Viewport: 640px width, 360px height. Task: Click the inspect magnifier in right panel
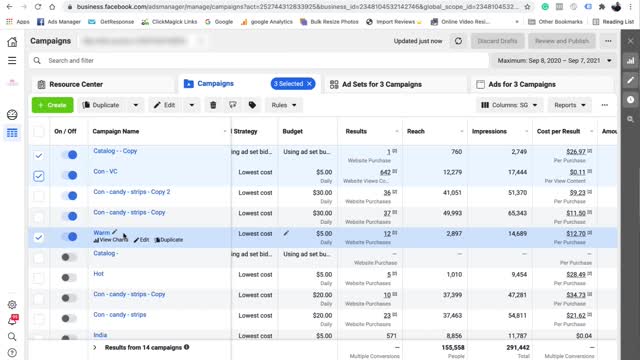click(631, 119)
